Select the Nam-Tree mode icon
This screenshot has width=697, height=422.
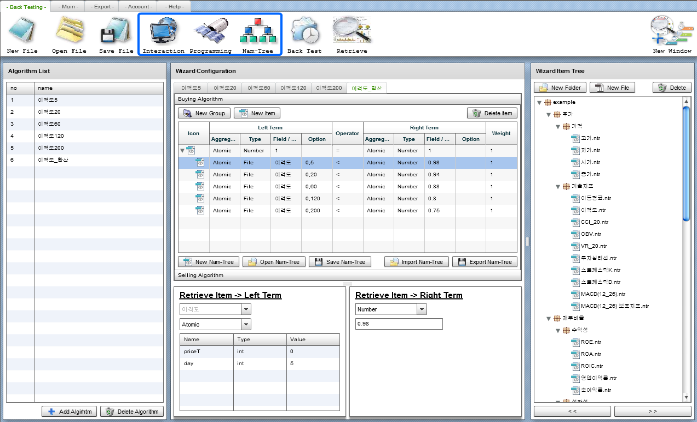[258, 32]
